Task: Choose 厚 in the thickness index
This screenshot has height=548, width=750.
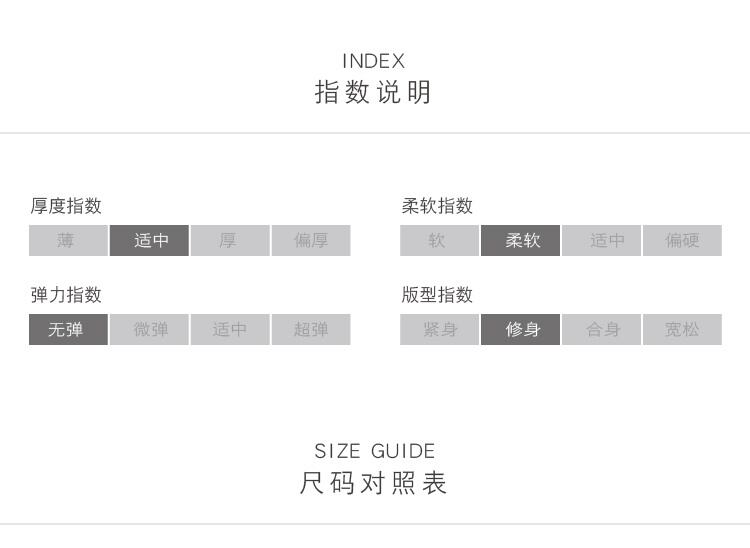Action: pyautogui.click(x=230, y=240)
